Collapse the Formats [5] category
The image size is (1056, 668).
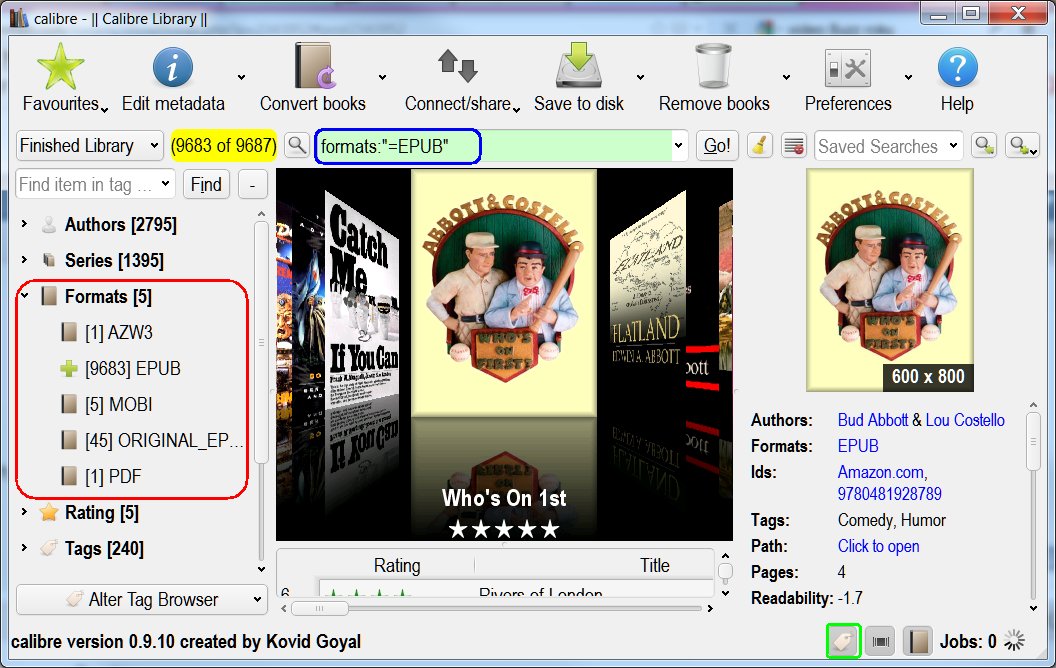coord(25,296)
